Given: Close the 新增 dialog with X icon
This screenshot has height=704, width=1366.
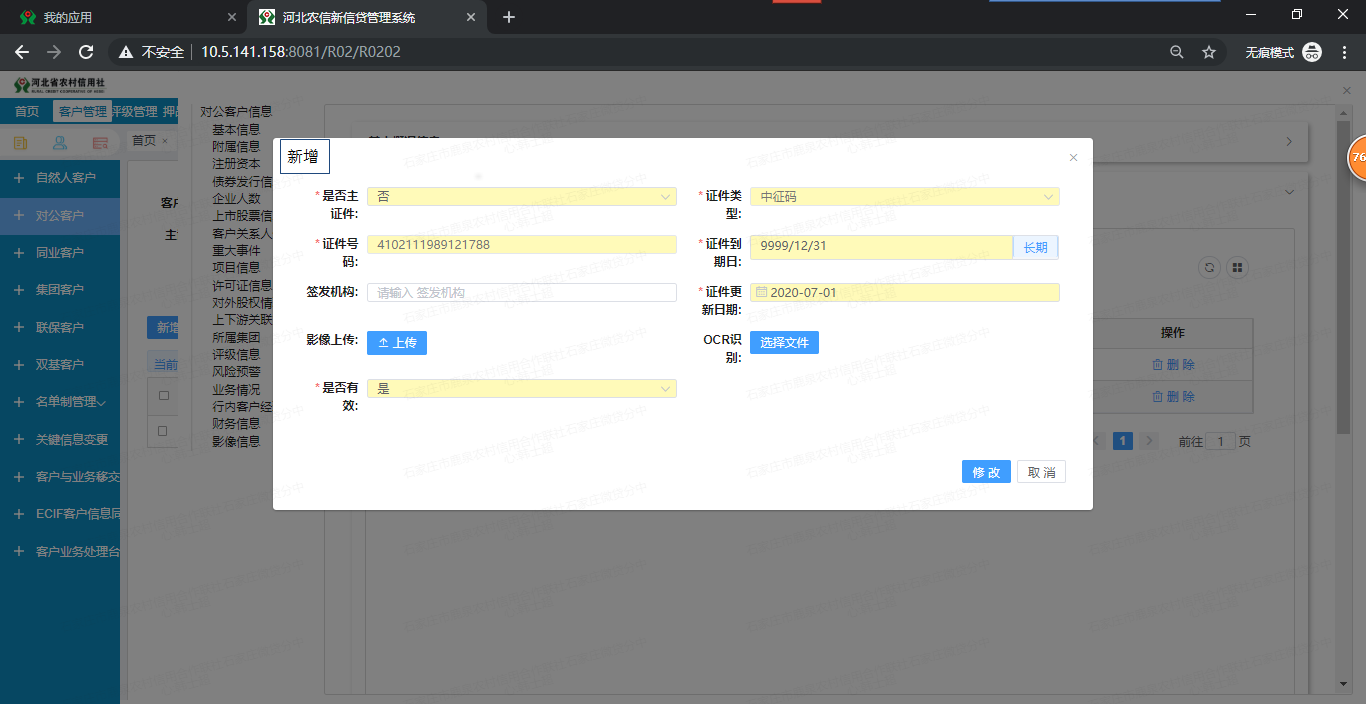Looking at the screenshot, I should click(1073, 158).
